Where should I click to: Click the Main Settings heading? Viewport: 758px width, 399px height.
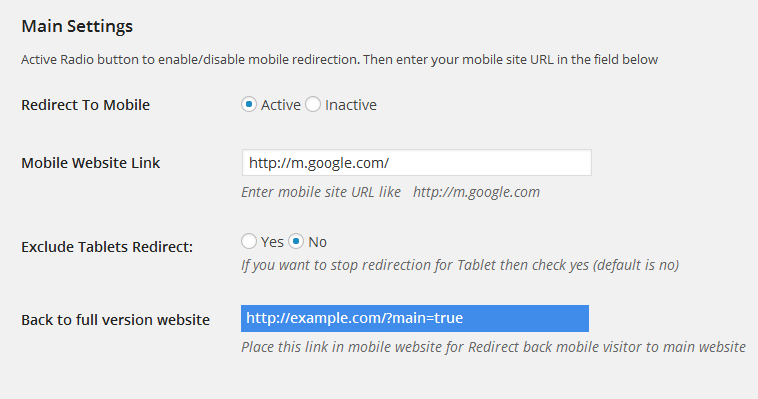click(77, 26)
